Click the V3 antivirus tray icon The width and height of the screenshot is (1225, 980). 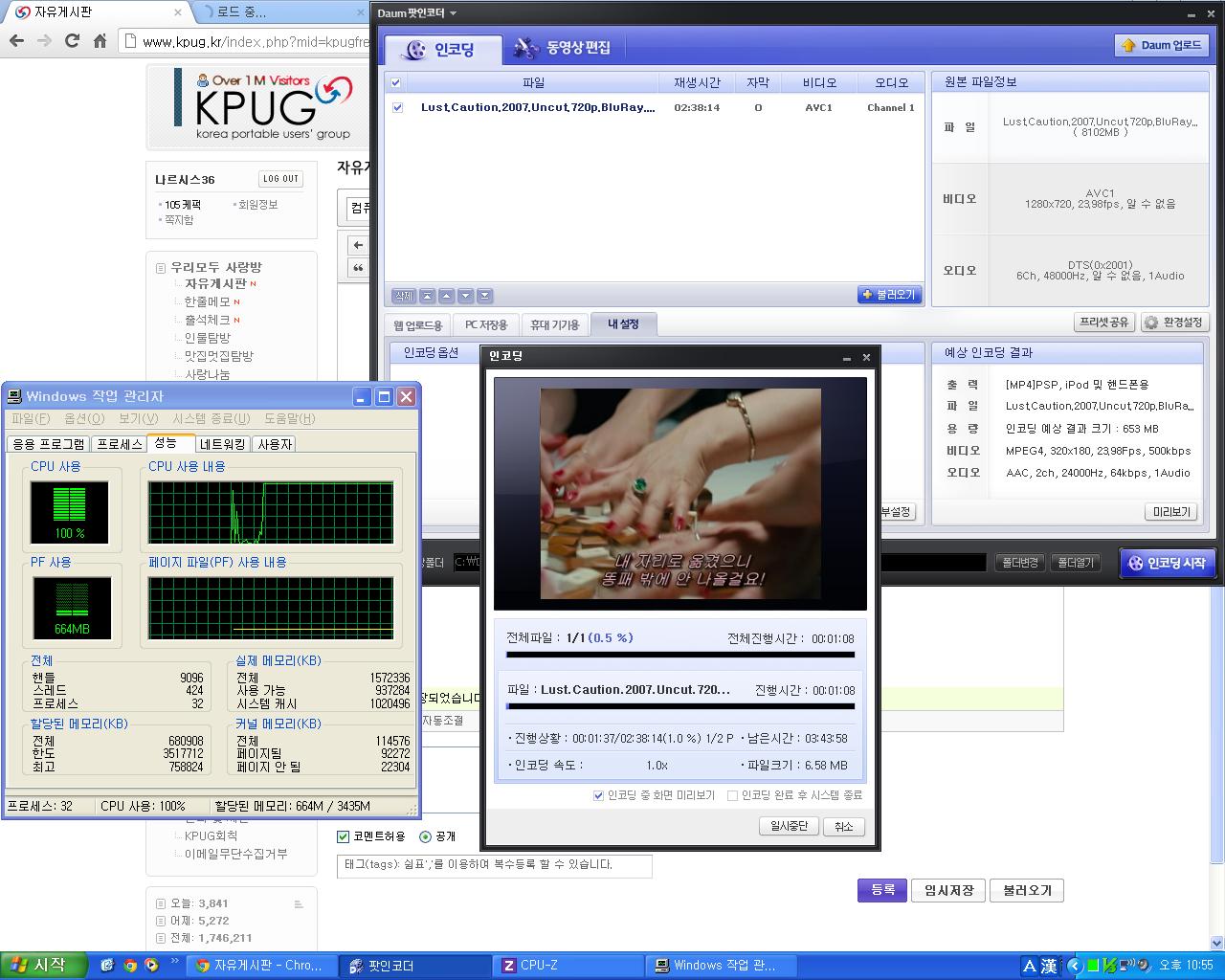pyautogui.click(x=1109, y=966)
